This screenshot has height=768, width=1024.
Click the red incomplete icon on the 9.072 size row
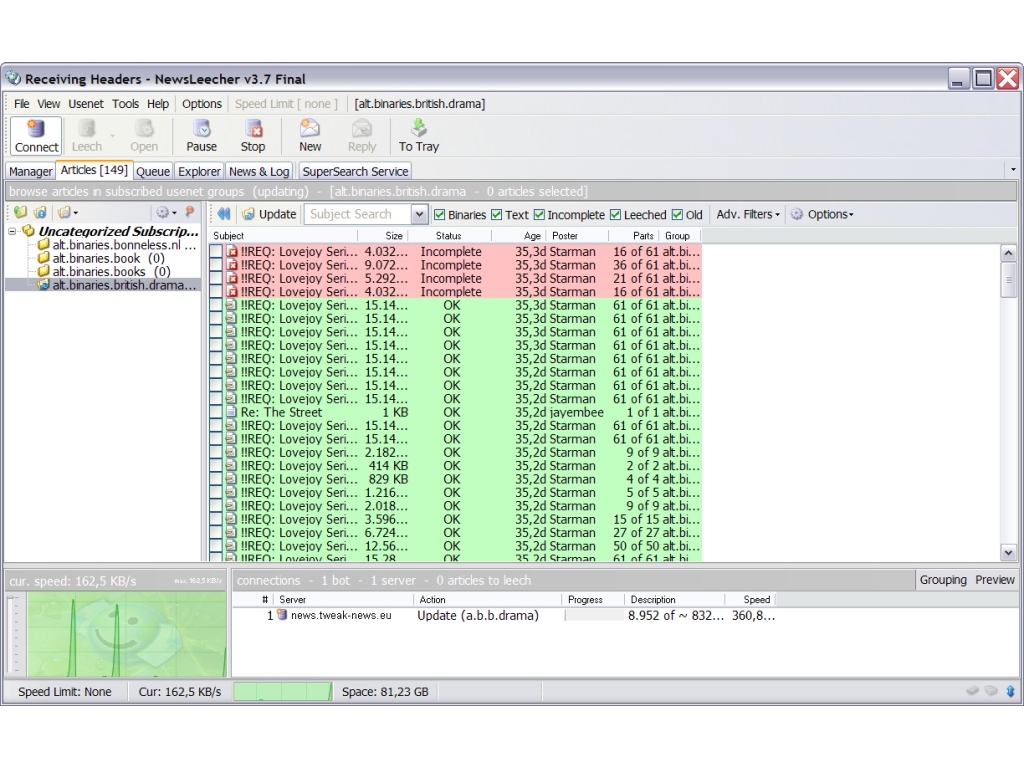(x=231, y=265)
